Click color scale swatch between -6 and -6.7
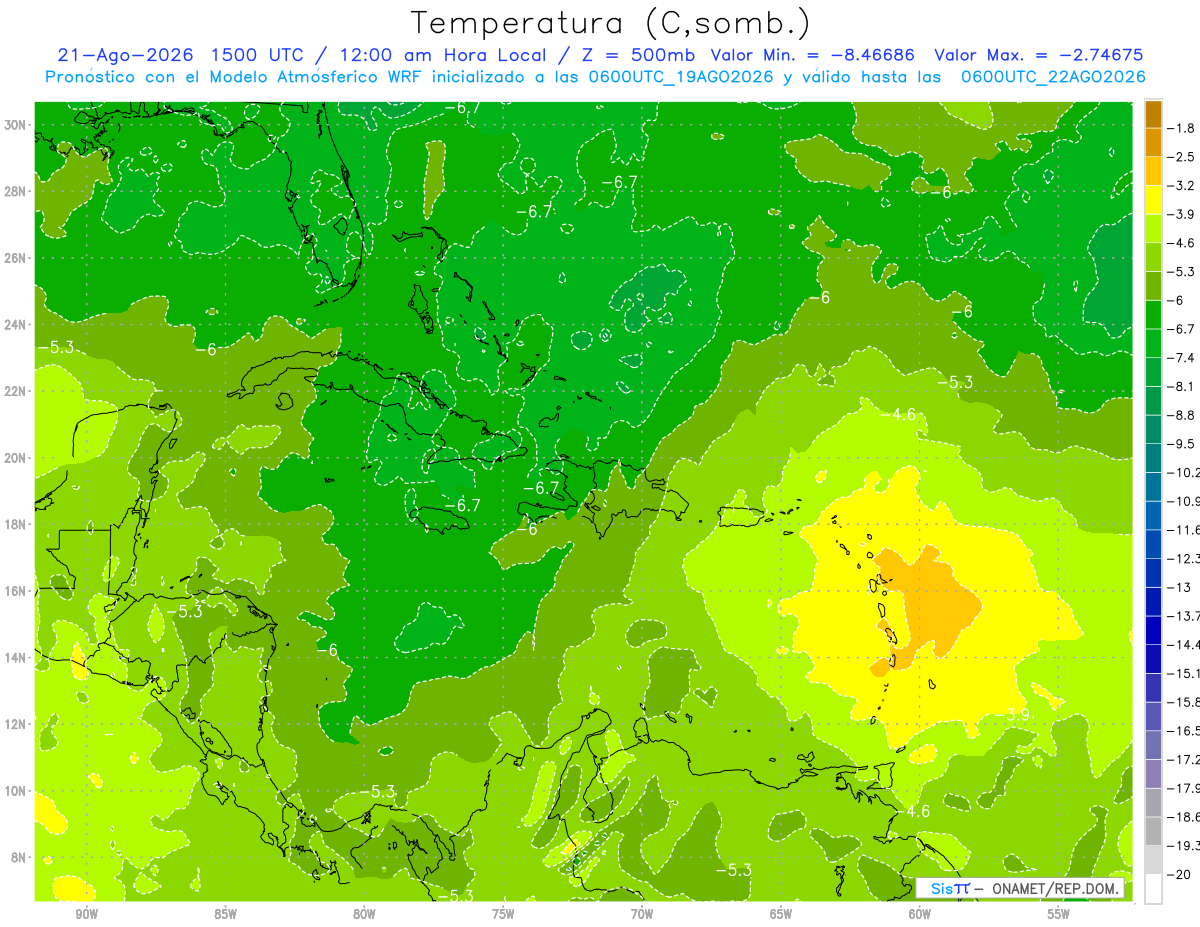This screenshot has width=1200, height=927. [x=1153, y=315]
